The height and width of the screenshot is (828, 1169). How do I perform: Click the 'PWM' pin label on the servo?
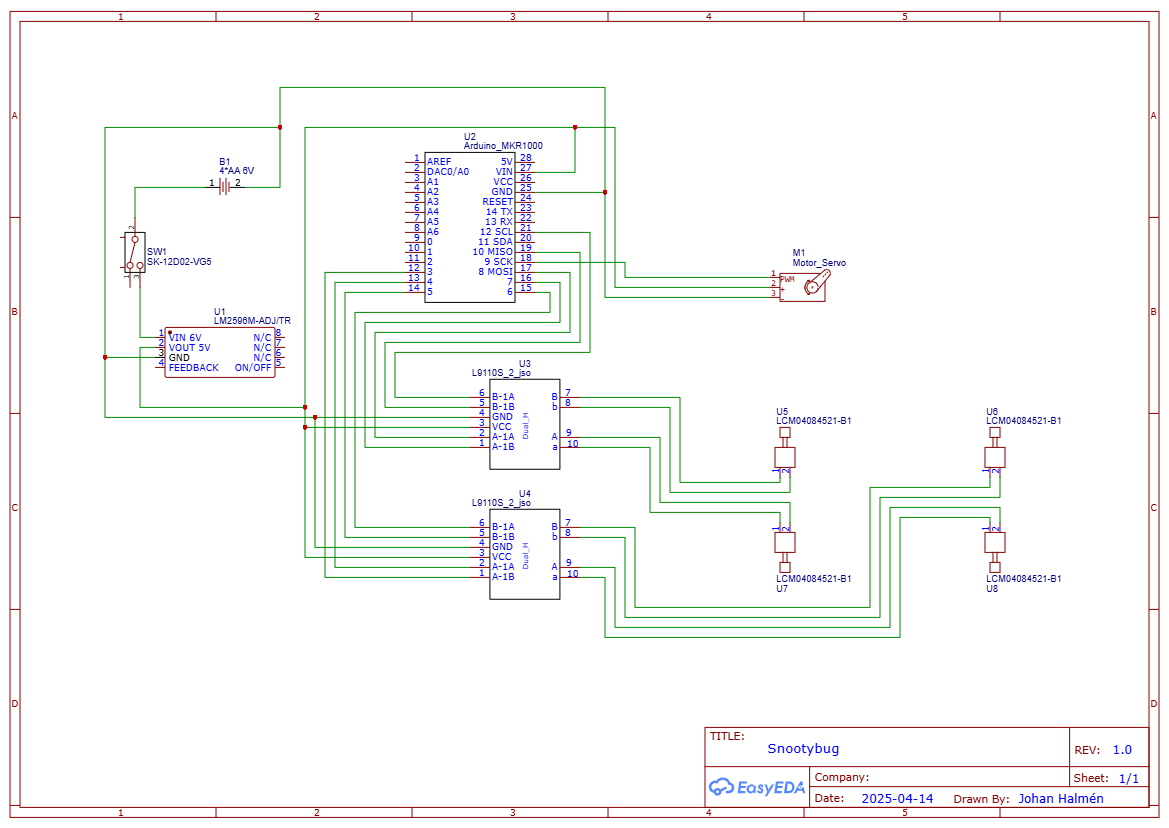[787, 279]
